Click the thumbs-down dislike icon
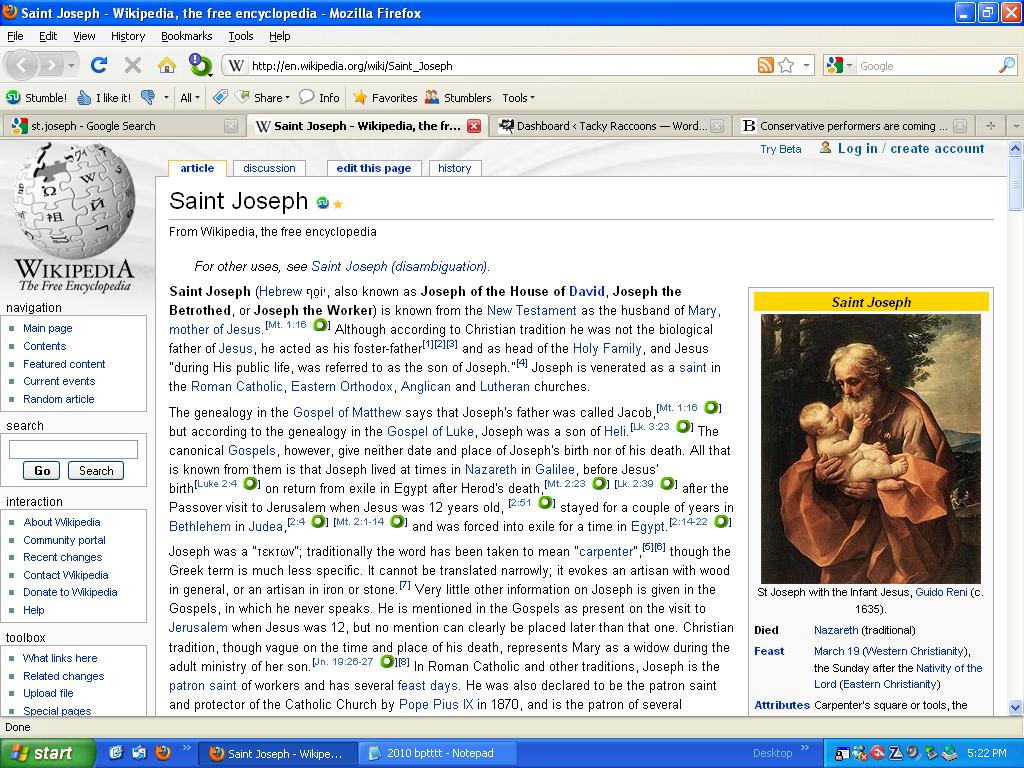The height and width of the screenshot is (768, 1024). [x=148, y=97]
